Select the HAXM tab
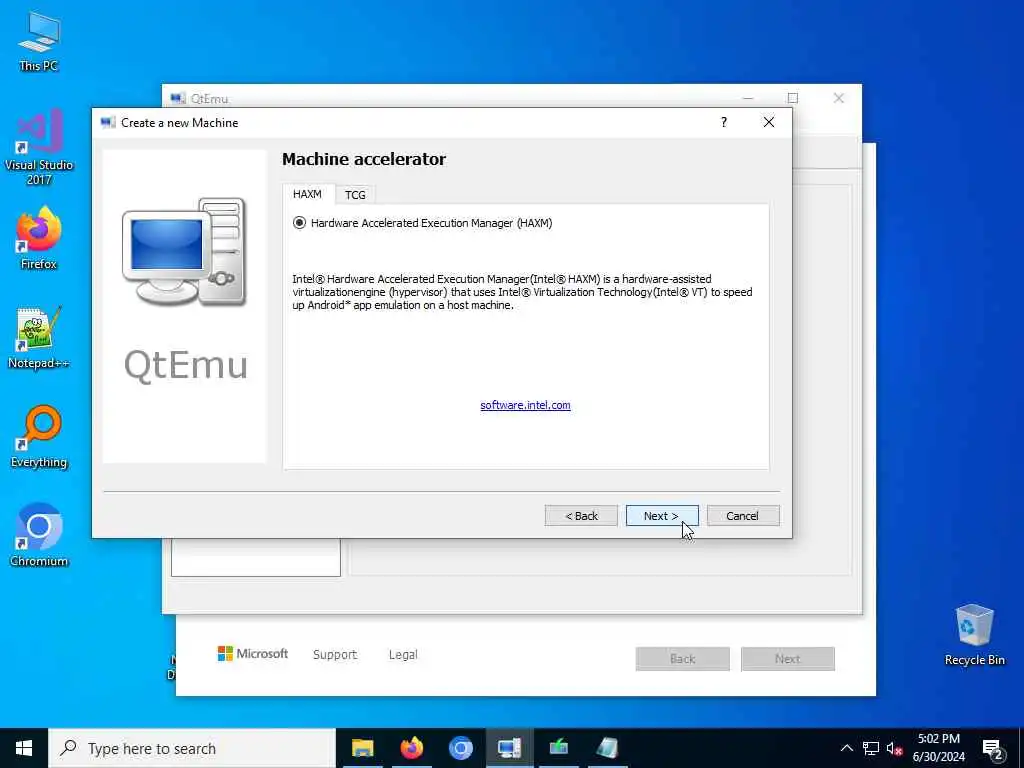Screen dimensions: 1024x768 [308, 194]
